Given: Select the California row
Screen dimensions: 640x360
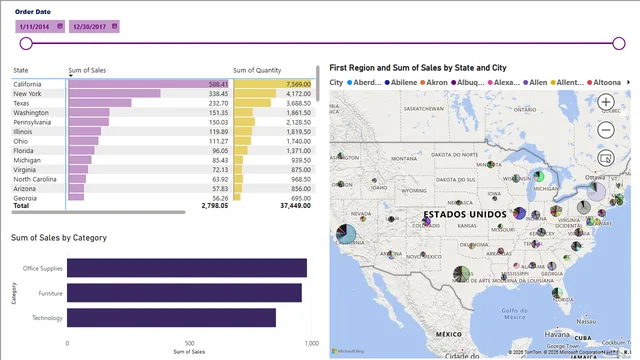Looking at the screenshot, I should tap(162, 84).
